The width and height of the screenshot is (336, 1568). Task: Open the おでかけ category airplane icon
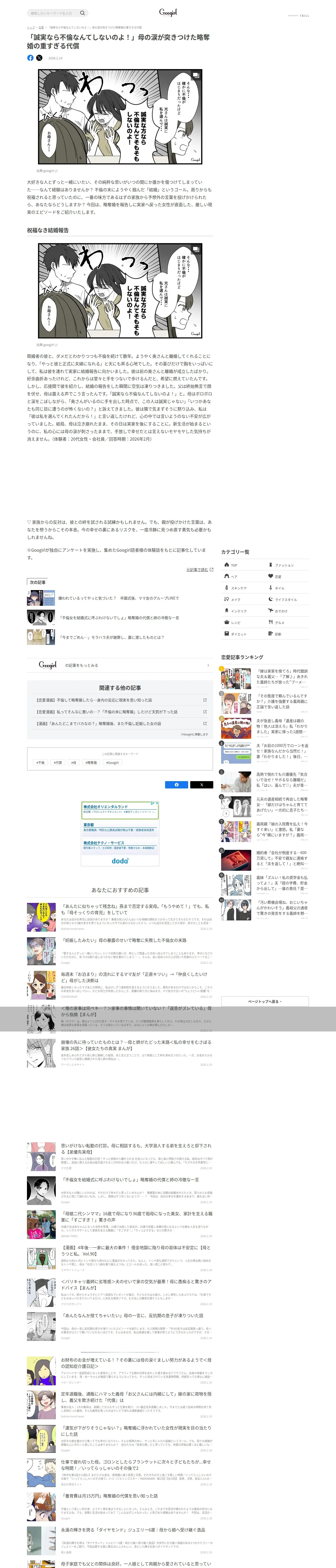(271, 610)
